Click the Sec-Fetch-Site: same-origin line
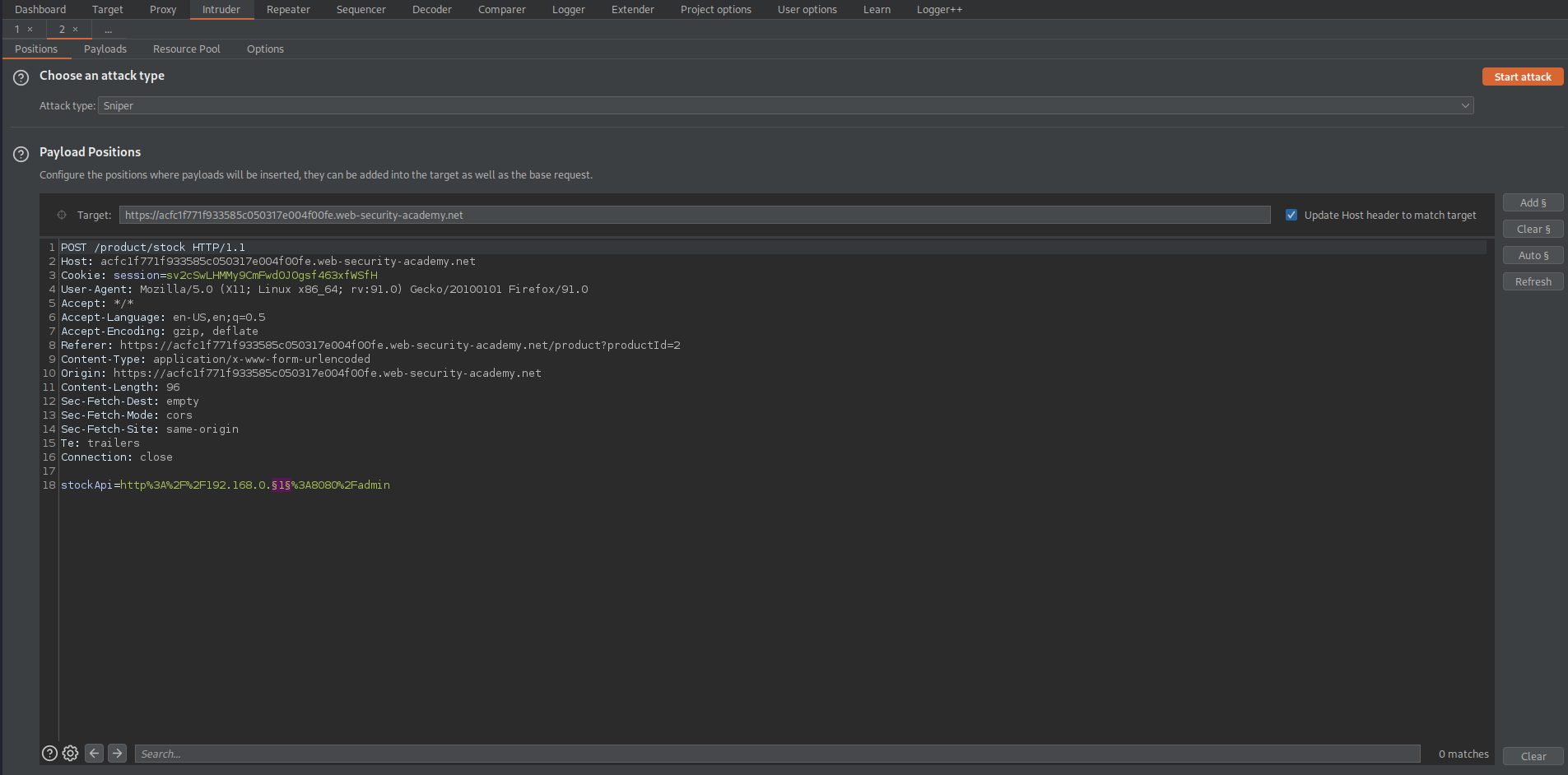This screenshot has width=1568, height=775. (x=150, y=429)
